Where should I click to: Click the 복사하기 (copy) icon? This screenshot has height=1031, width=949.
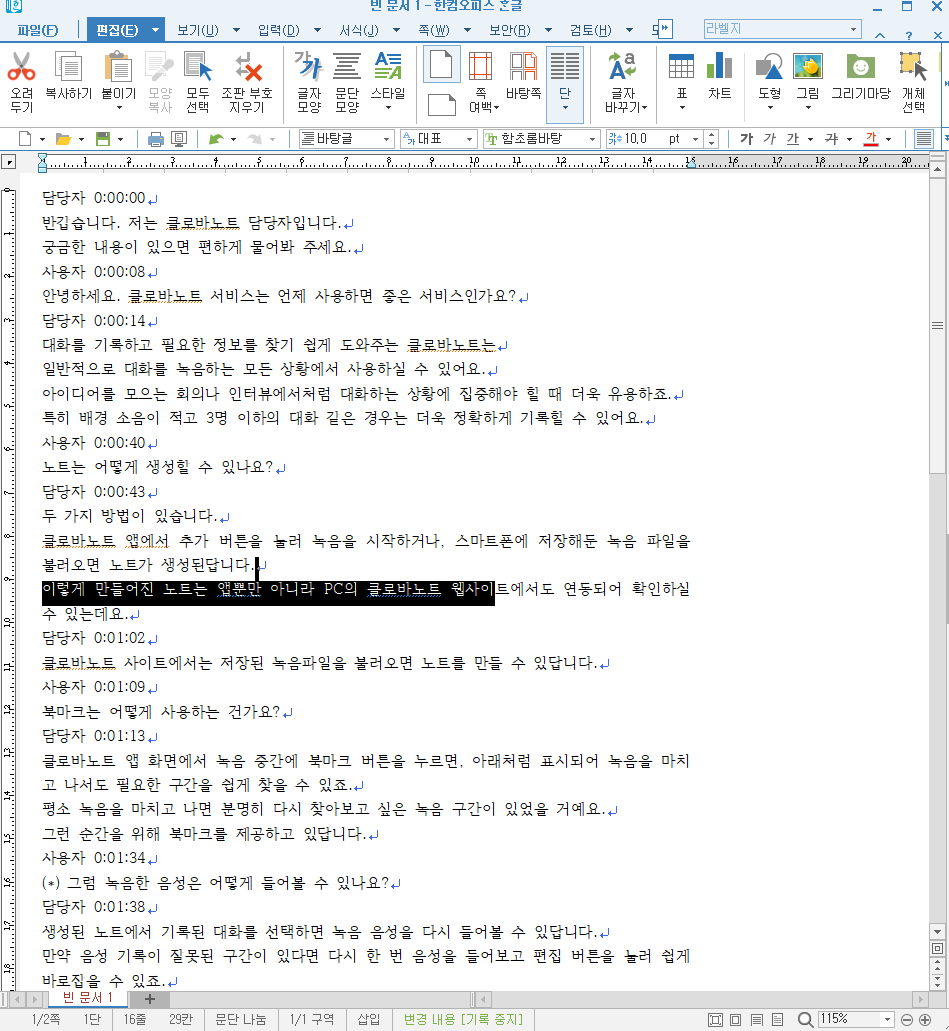coord(68,68)
